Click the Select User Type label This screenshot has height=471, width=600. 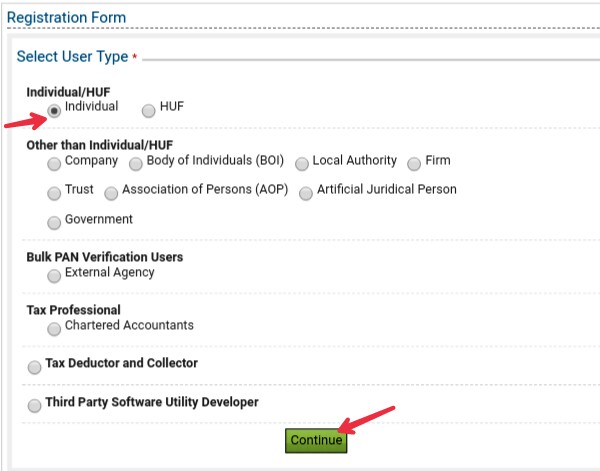tap(72, 56)
